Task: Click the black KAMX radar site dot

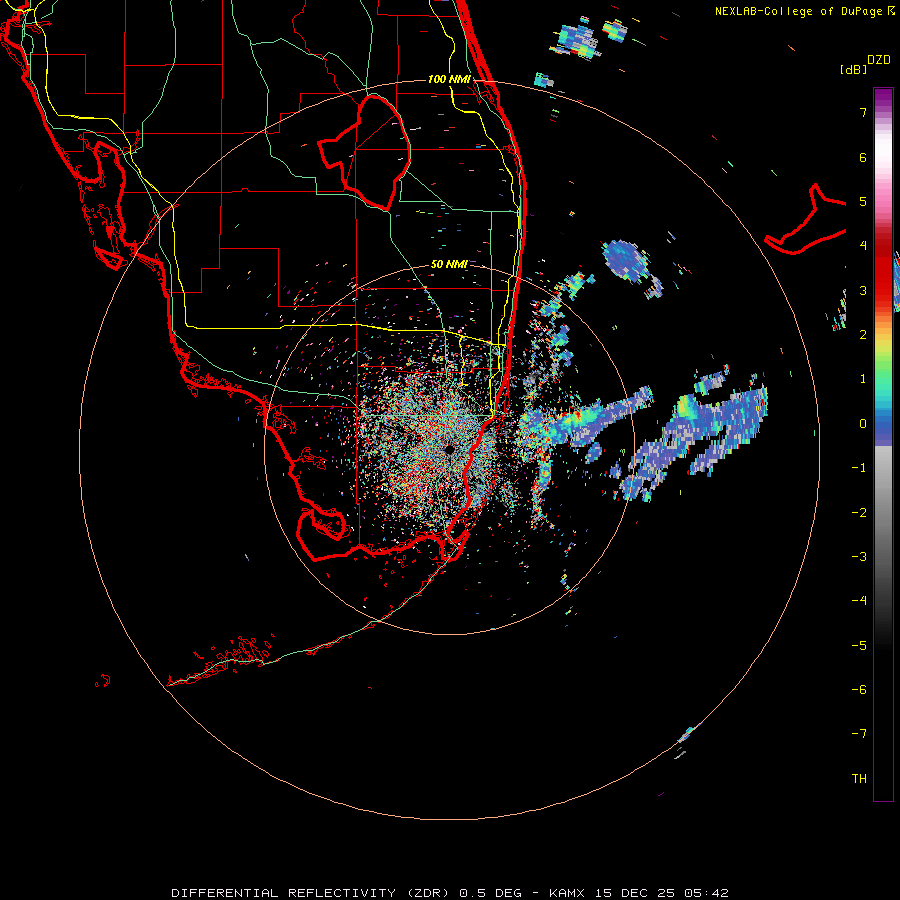Action: 449,449
